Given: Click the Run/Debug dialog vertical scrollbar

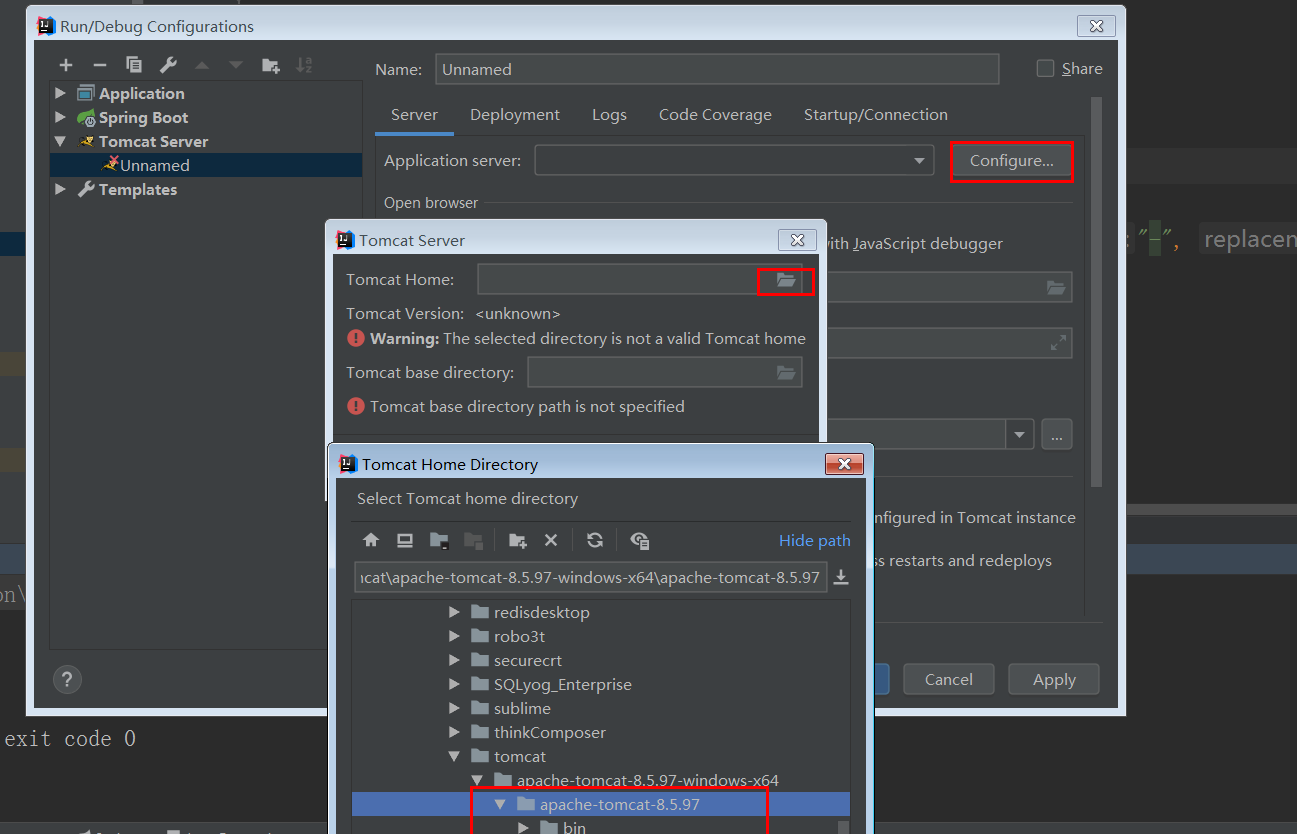Looking at the screenshot, I should pos(1096,291).
